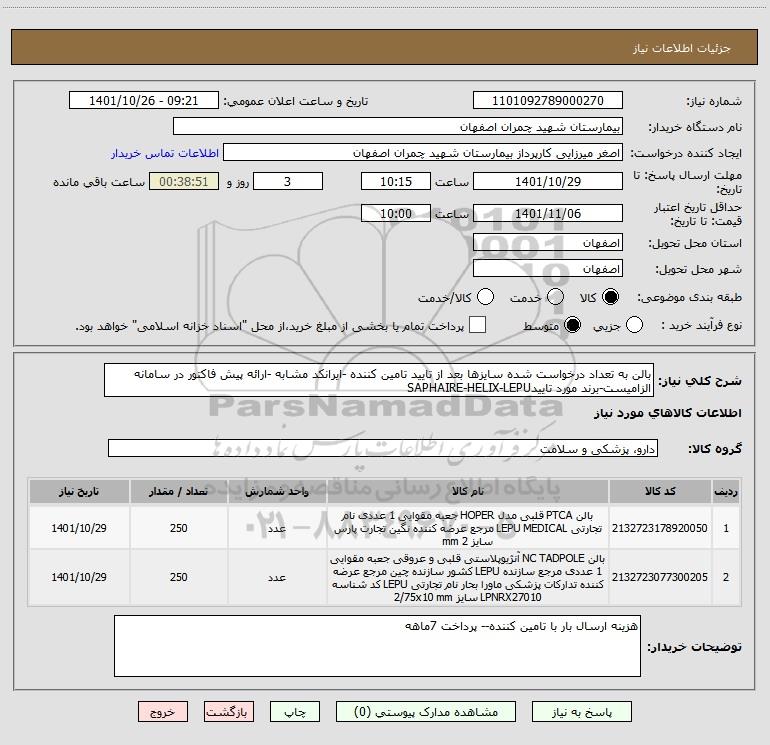This screenshot has height=745, width=770.
Task: Click the NC TADPOLE balloon item name
Action: [x=468, y=578]
